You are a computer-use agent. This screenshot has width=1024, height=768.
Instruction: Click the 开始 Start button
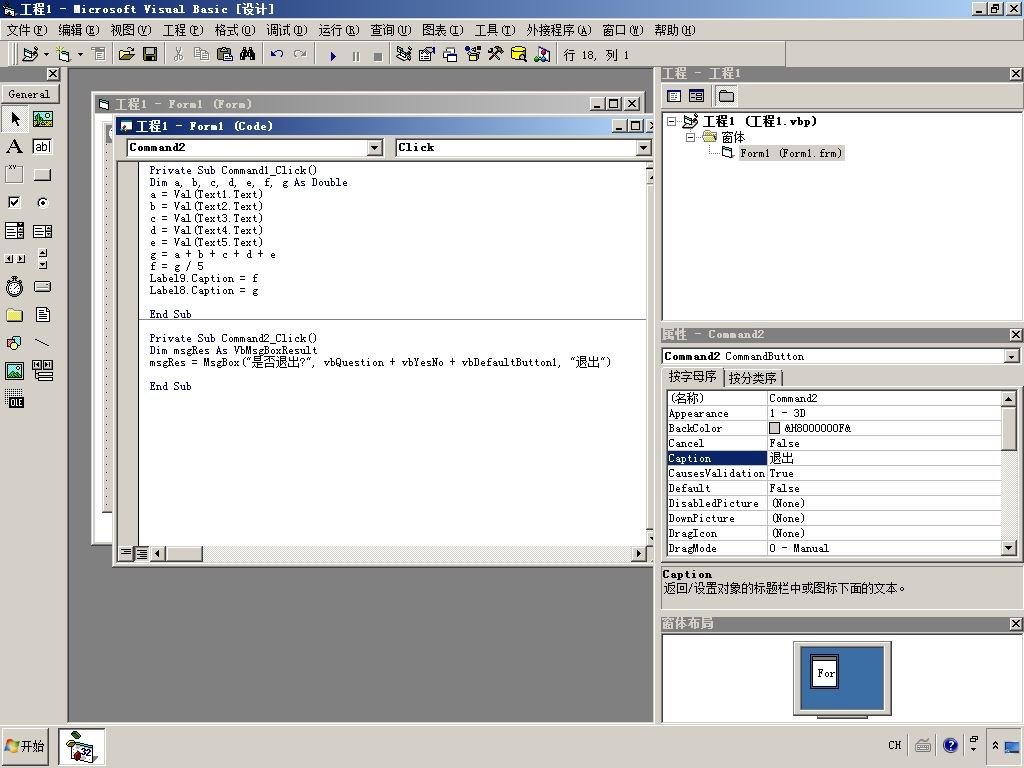click(x=26, y=746)
